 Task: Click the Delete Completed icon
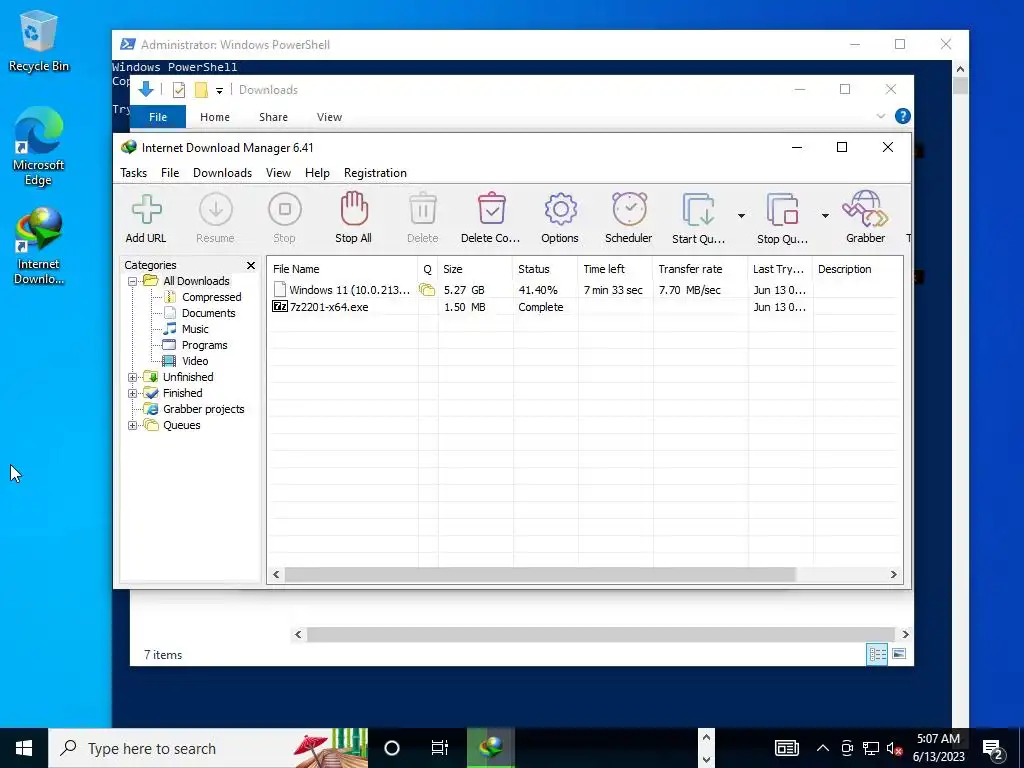point(491,209)
